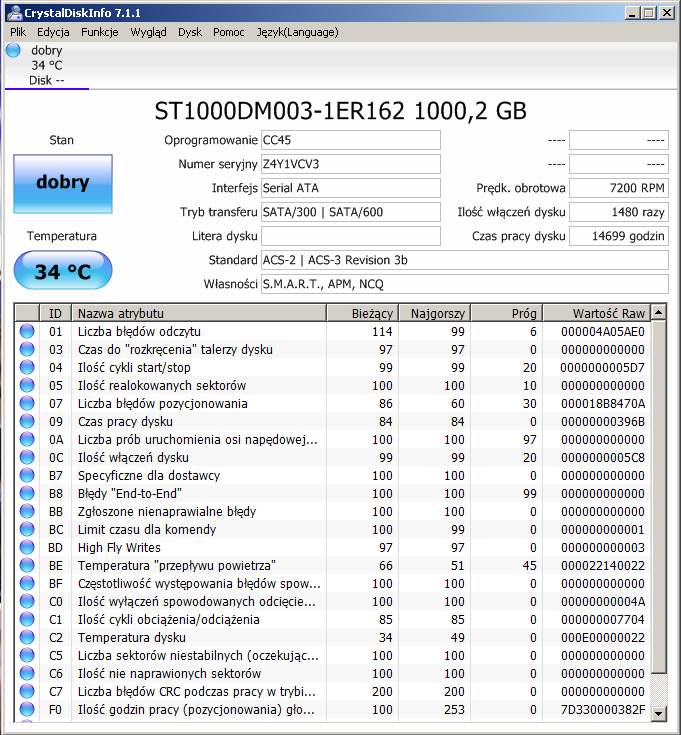
Task: Click the empty Litera dysku field
Action: (351, 236)
